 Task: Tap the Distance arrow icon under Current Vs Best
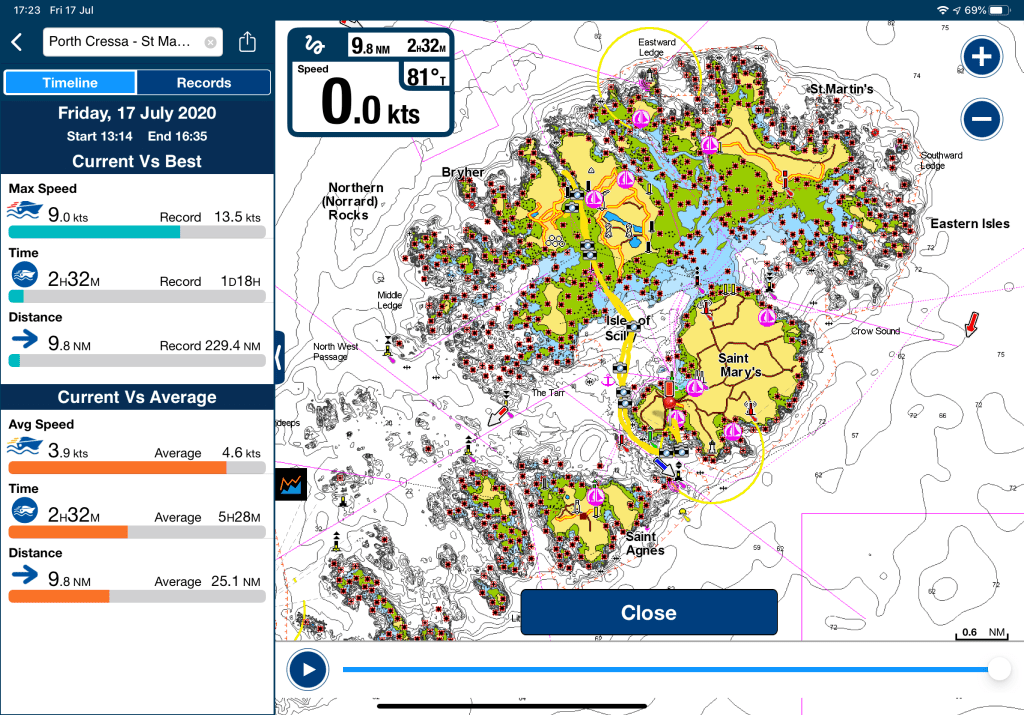coord(24,341)
